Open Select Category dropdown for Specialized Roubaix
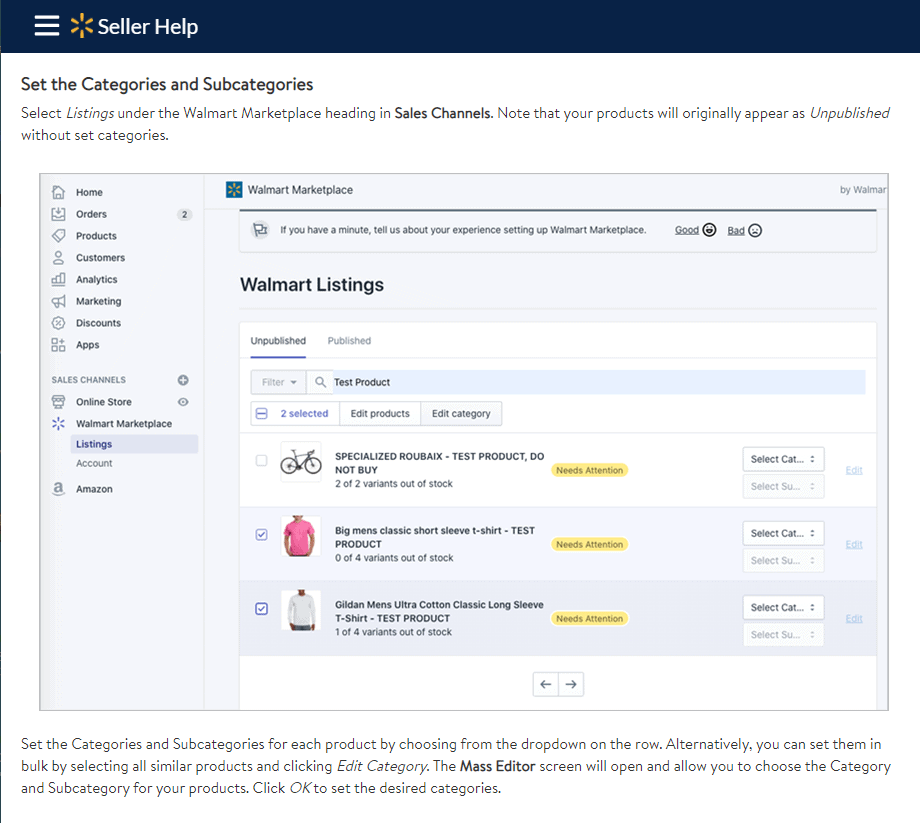 click(783, 459)
